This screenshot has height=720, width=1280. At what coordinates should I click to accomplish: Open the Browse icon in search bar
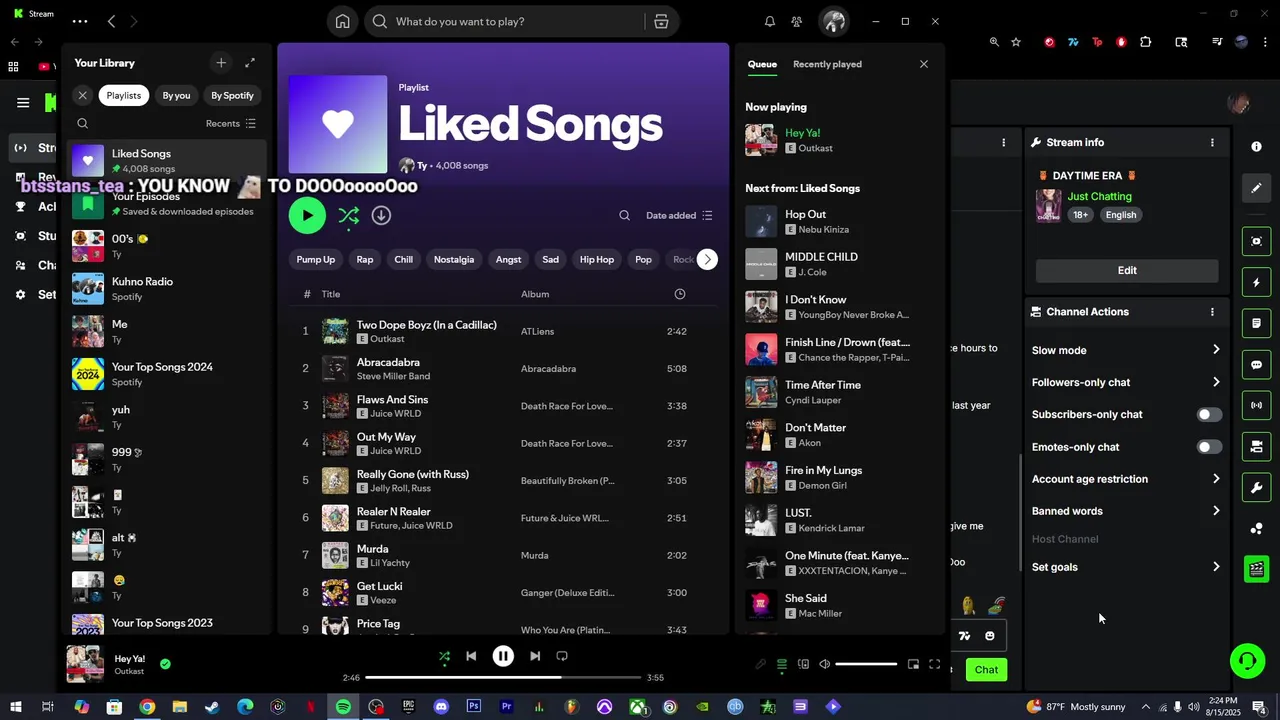tap(661, 21)
